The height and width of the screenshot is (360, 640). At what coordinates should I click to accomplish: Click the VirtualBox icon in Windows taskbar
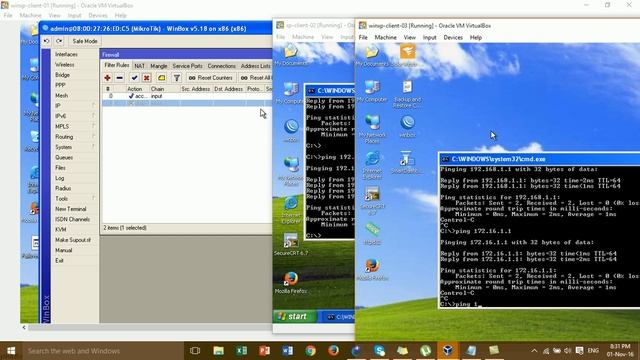click(448, 351)
